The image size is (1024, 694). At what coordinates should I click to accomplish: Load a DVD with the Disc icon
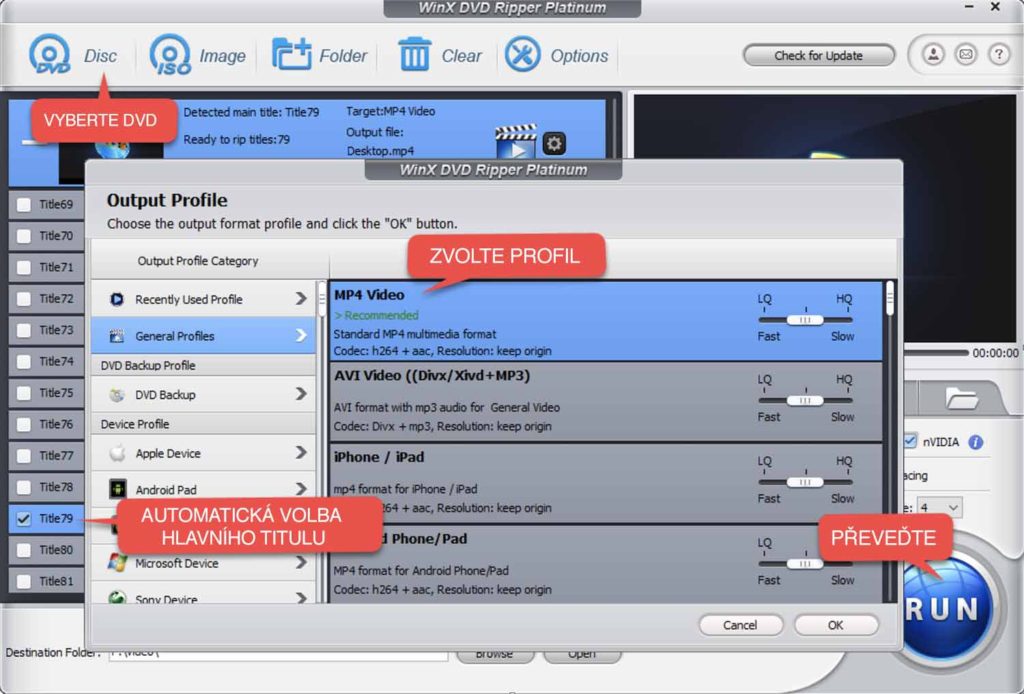[x=50, y=55]
